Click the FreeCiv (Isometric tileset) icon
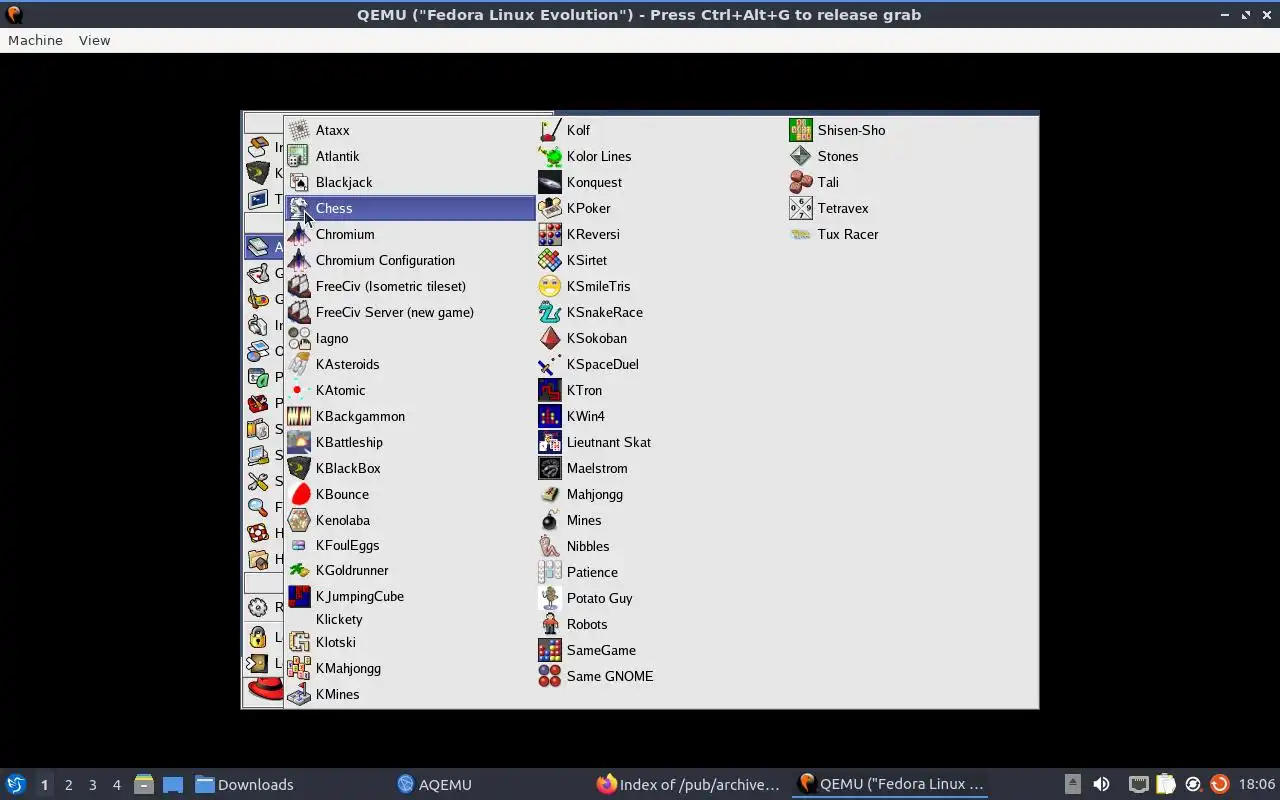Viewport: 1280px width, 800px height. coord(298,286)
